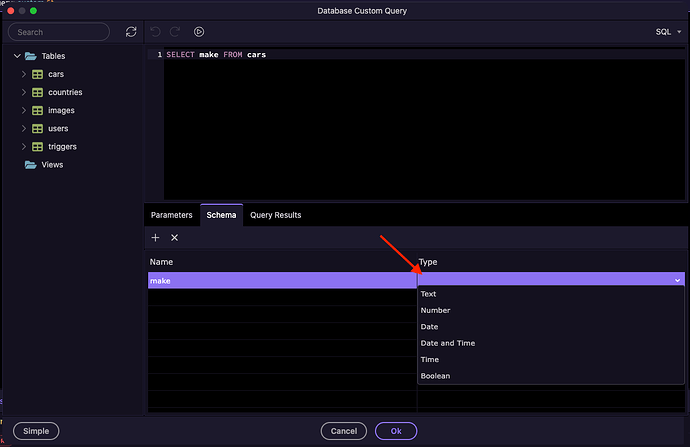Screen dimensions: 690x447
Task: Select the Schema tab
Action: tap(221, 215)
